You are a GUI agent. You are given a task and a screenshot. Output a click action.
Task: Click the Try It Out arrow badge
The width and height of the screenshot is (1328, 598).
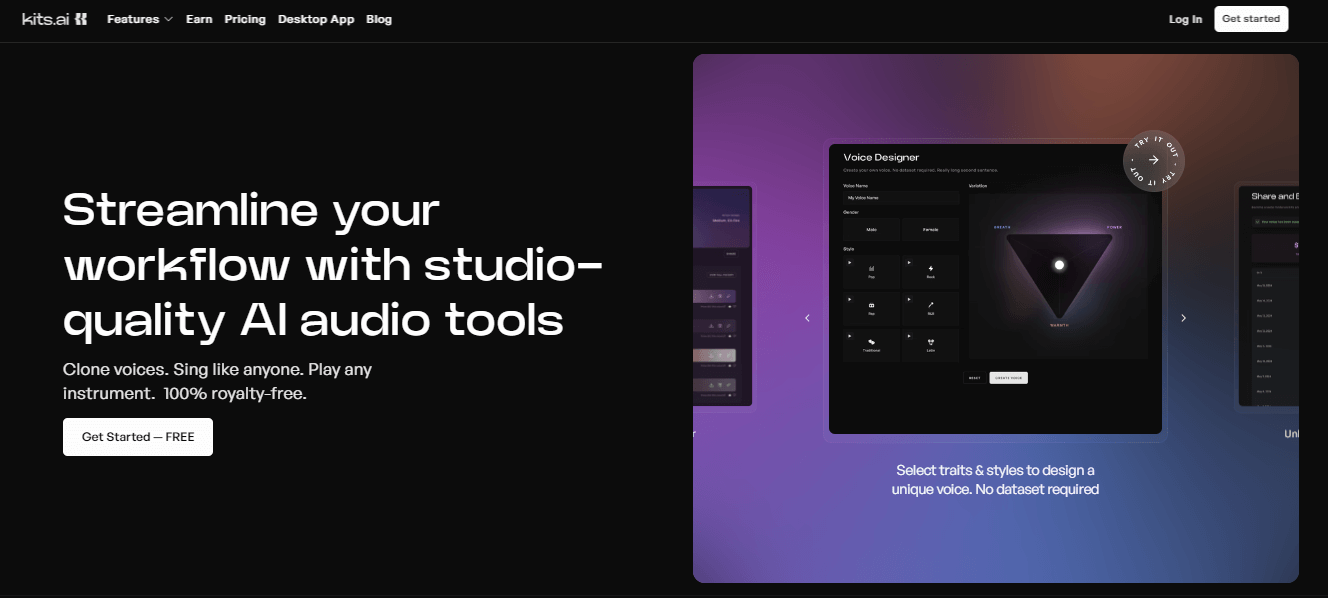point(1153,160)
